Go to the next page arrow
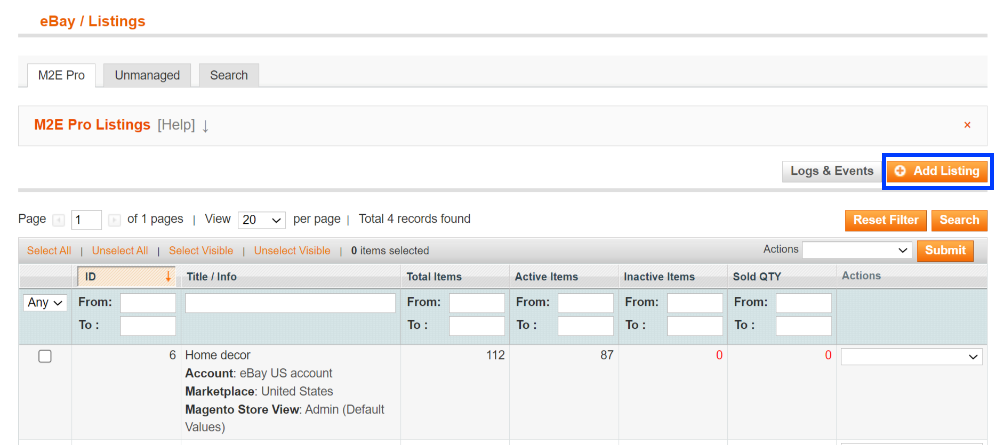The height and width of the screenshot is (445, 1004). [x=114, y=220]
